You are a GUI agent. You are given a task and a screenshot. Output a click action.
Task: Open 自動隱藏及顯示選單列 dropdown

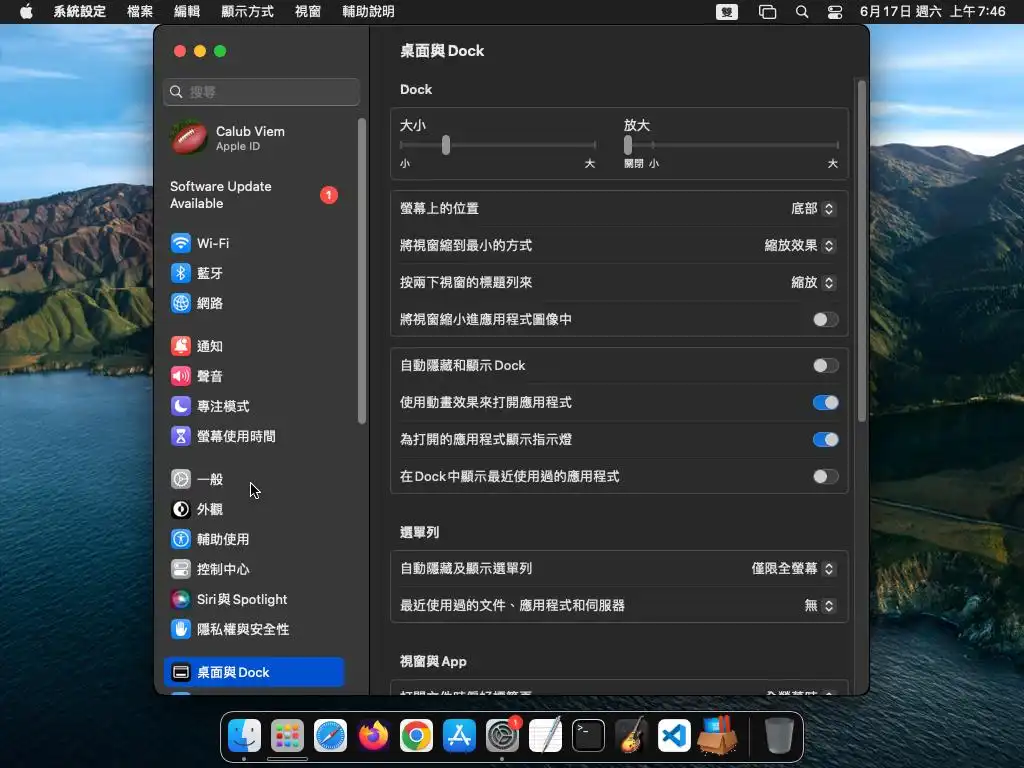[793, 568]
